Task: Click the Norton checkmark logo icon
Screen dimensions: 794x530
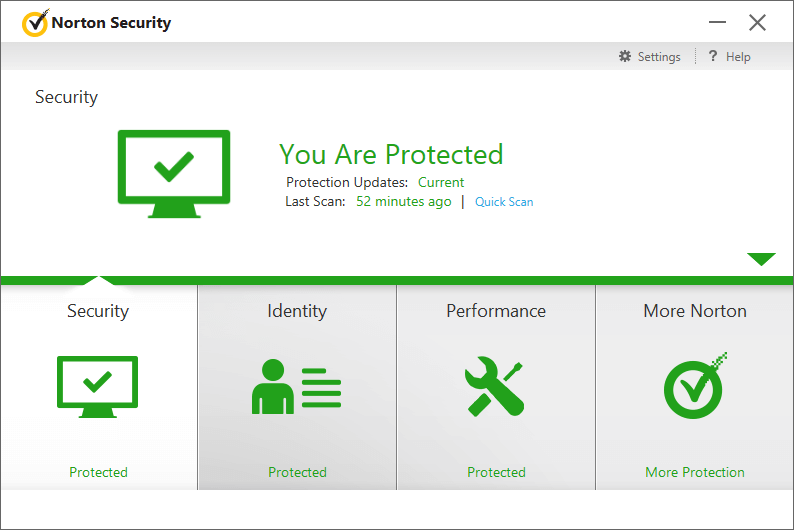Action: tap(35, 23)
